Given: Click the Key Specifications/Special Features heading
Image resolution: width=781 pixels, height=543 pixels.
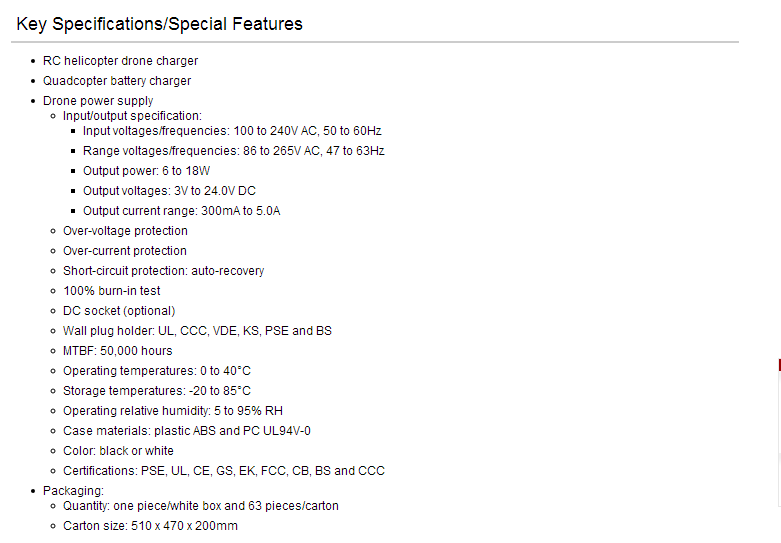Looking at the screenshot, I should [159, 24].
